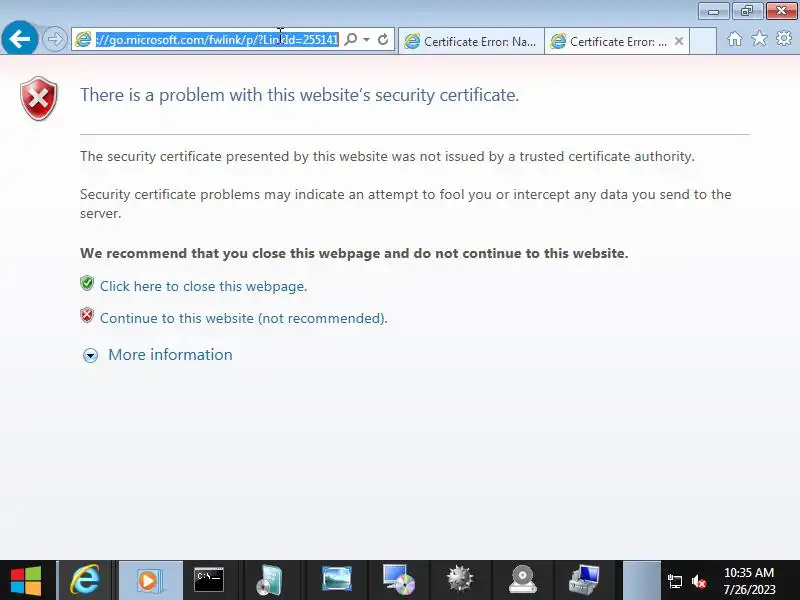Screen dimensions: 800x600
Task: Click the grayed Forward arrow button
Action: [55, 39]
